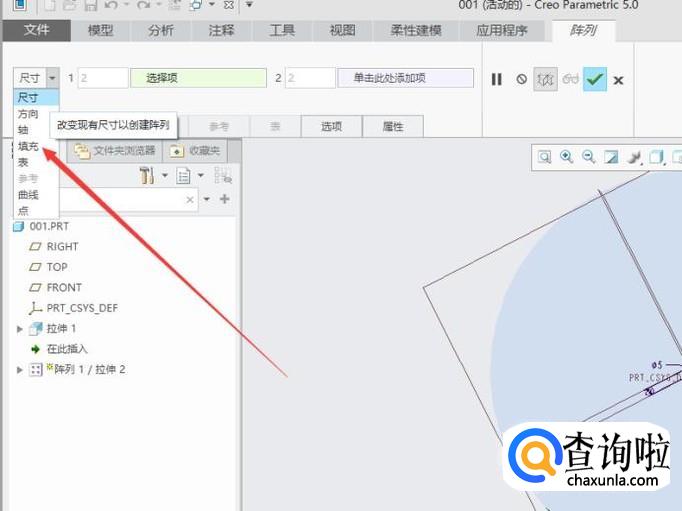Click the open folder icon in quick toolbar

coord(70,4)
